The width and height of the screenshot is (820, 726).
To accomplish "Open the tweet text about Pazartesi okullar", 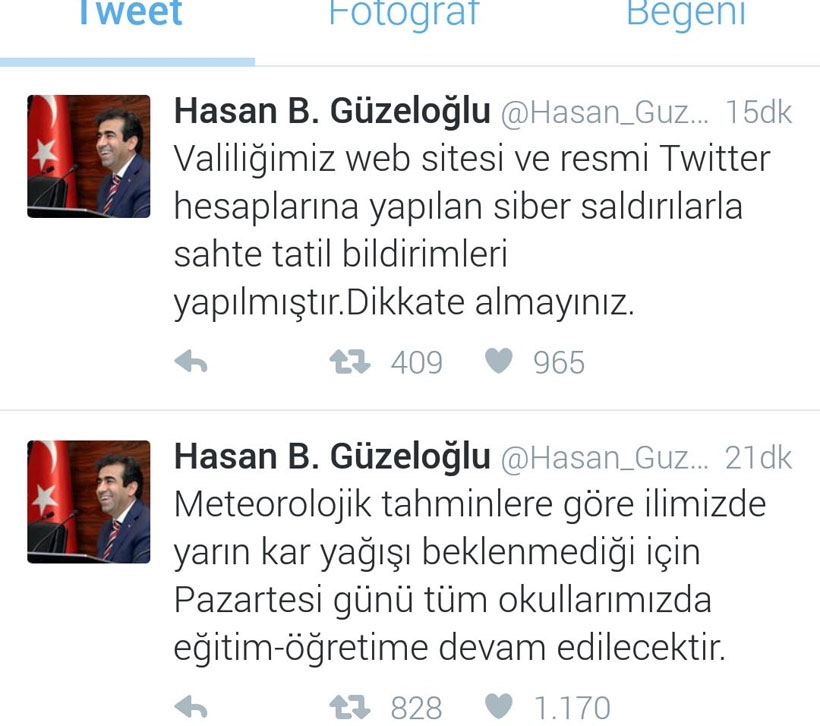I will pyautogui.click(x=470, y=576).
